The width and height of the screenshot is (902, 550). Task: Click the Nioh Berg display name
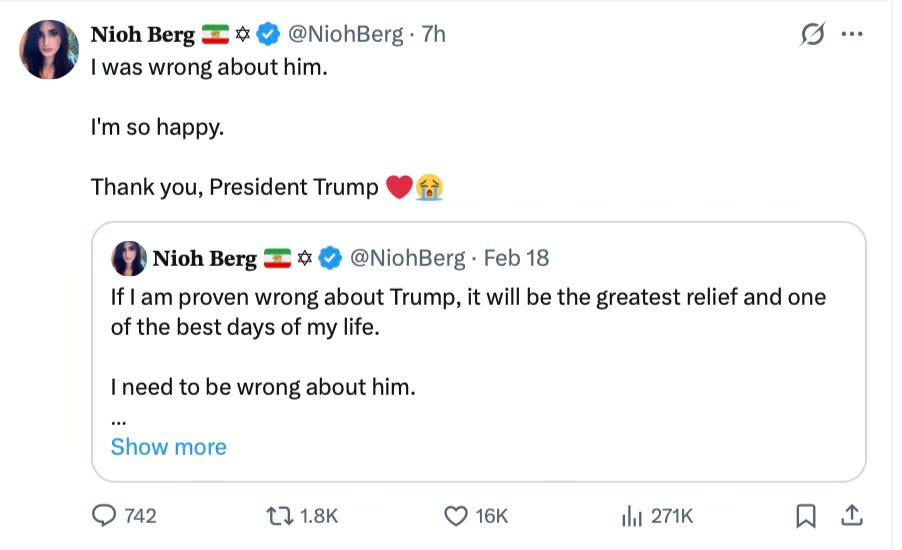pos(142,34)
